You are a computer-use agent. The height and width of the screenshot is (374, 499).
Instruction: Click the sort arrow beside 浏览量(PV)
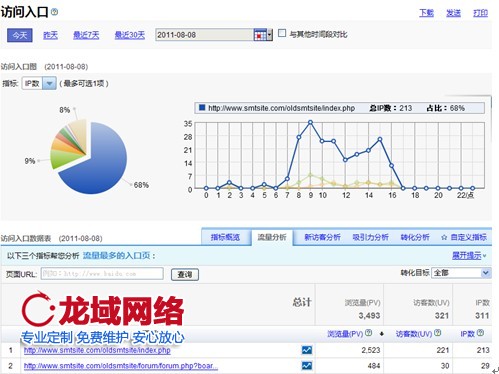coord(382,333)
